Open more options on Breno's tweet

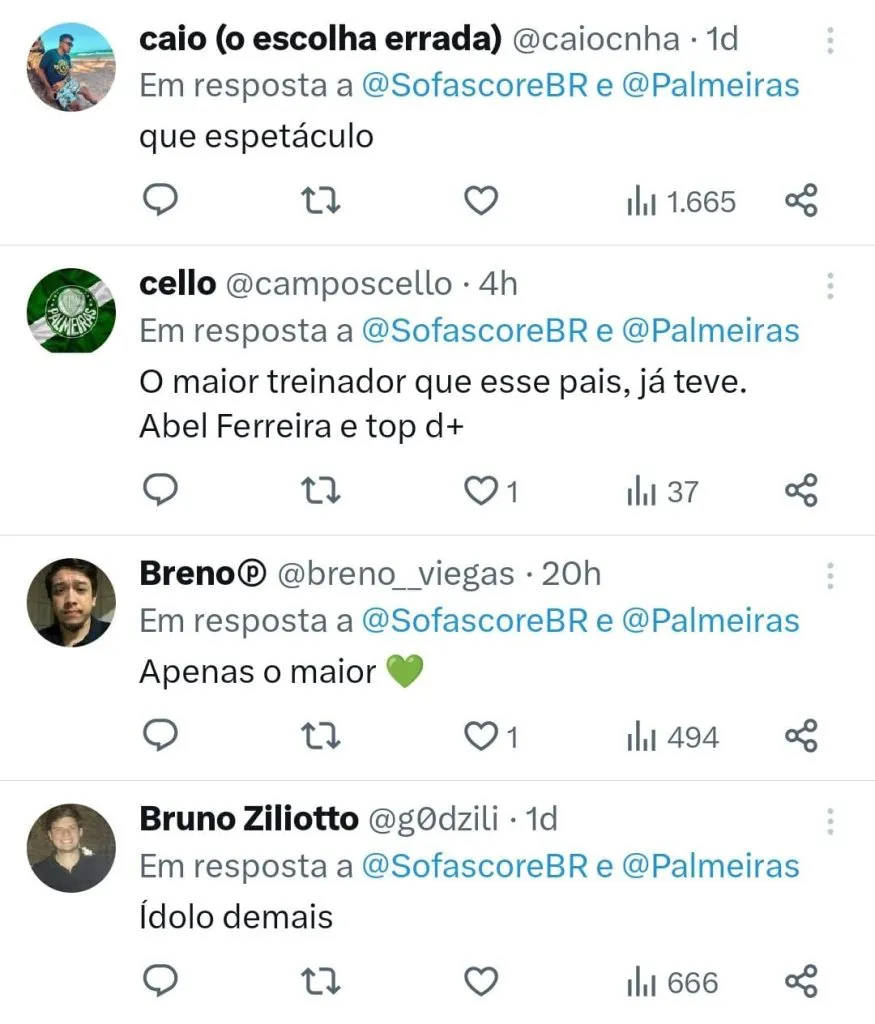point(829,575)
